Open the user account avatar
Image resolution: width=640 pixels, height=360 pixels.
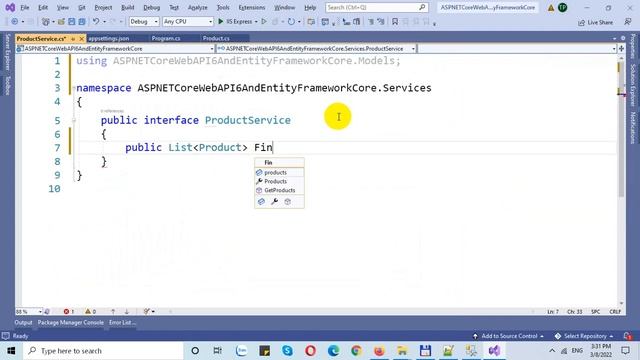click(562, 7)
